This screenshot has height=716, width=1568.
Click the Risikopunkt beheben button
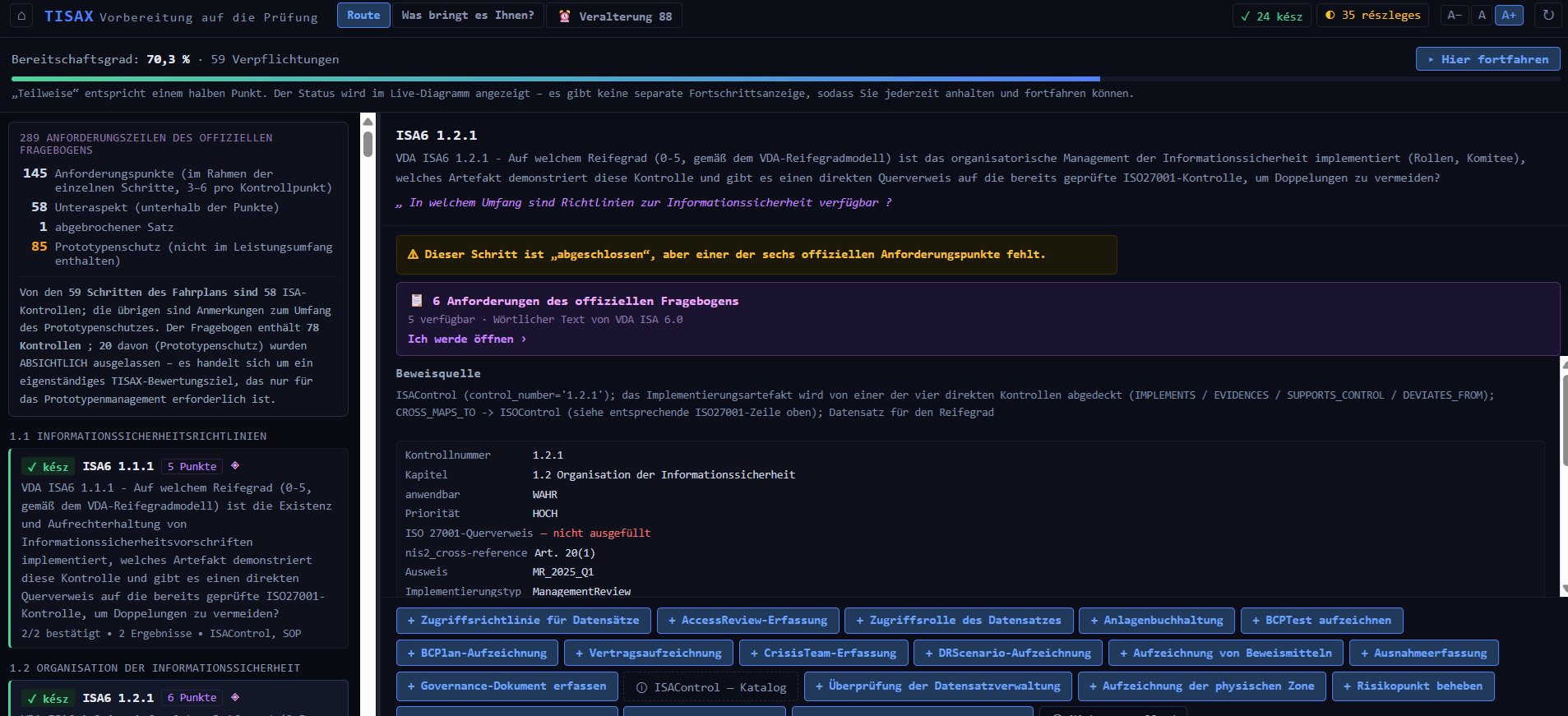click(1413, 686)
